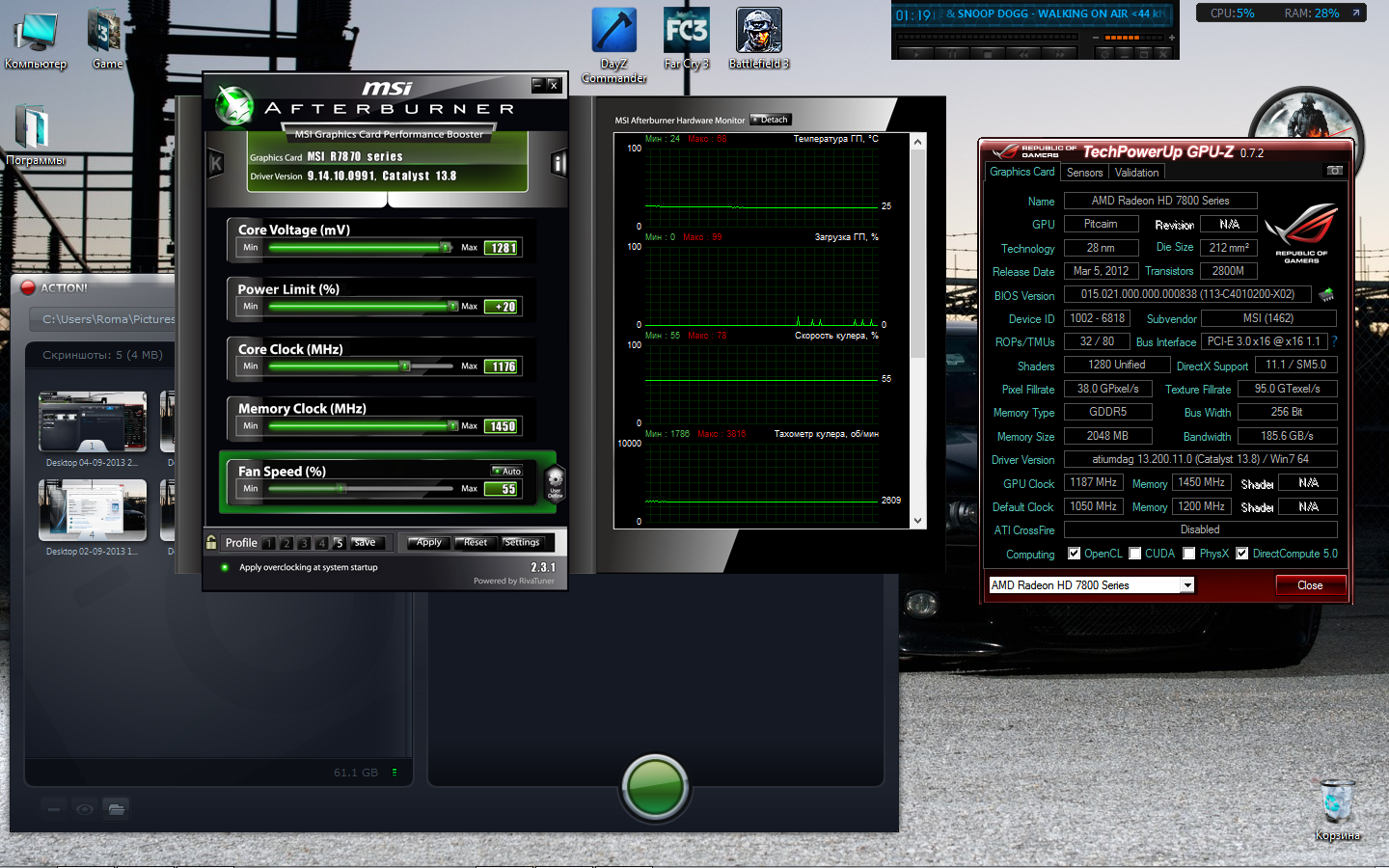Click the CPU/RAM widget arrow icon
The width and height of the screenshot is (1389, 868).
point(1355,14)
